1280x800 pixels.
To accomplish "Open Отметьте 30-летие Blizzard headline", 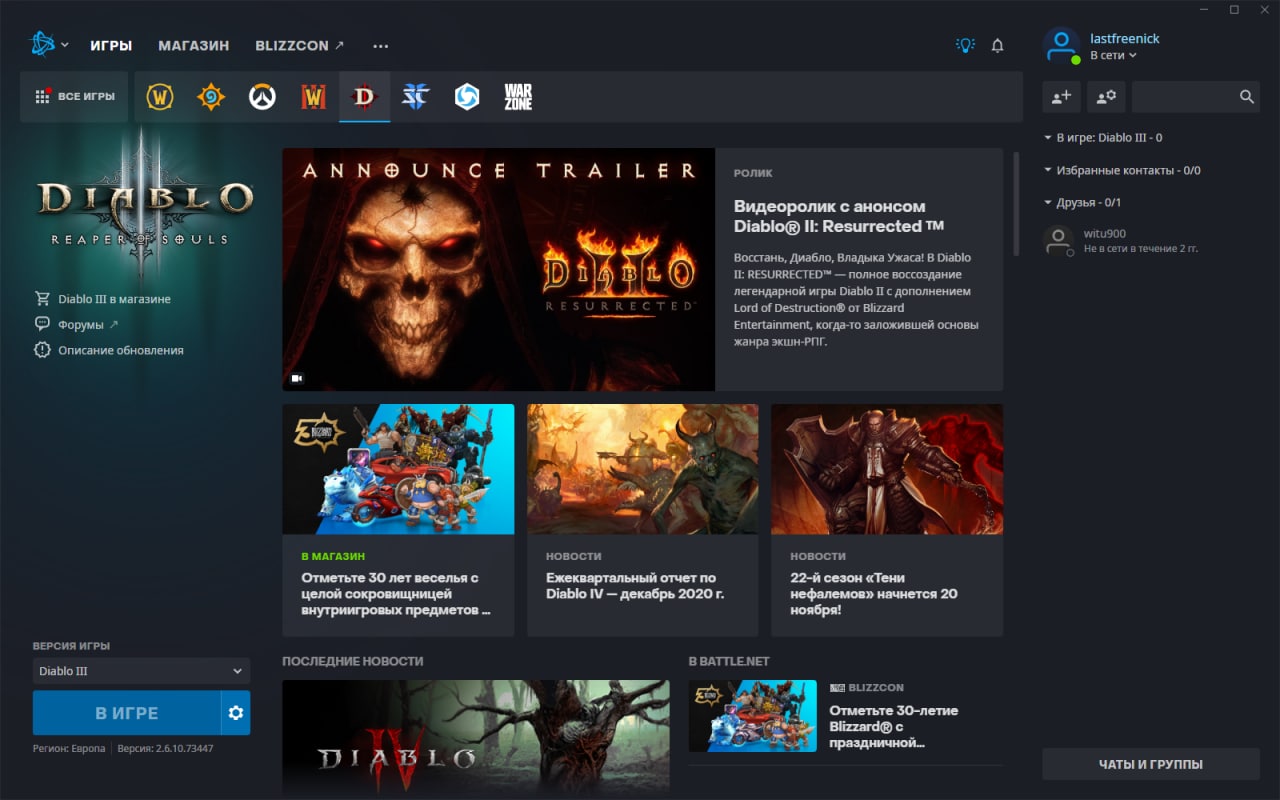I will tap(893, 727).
